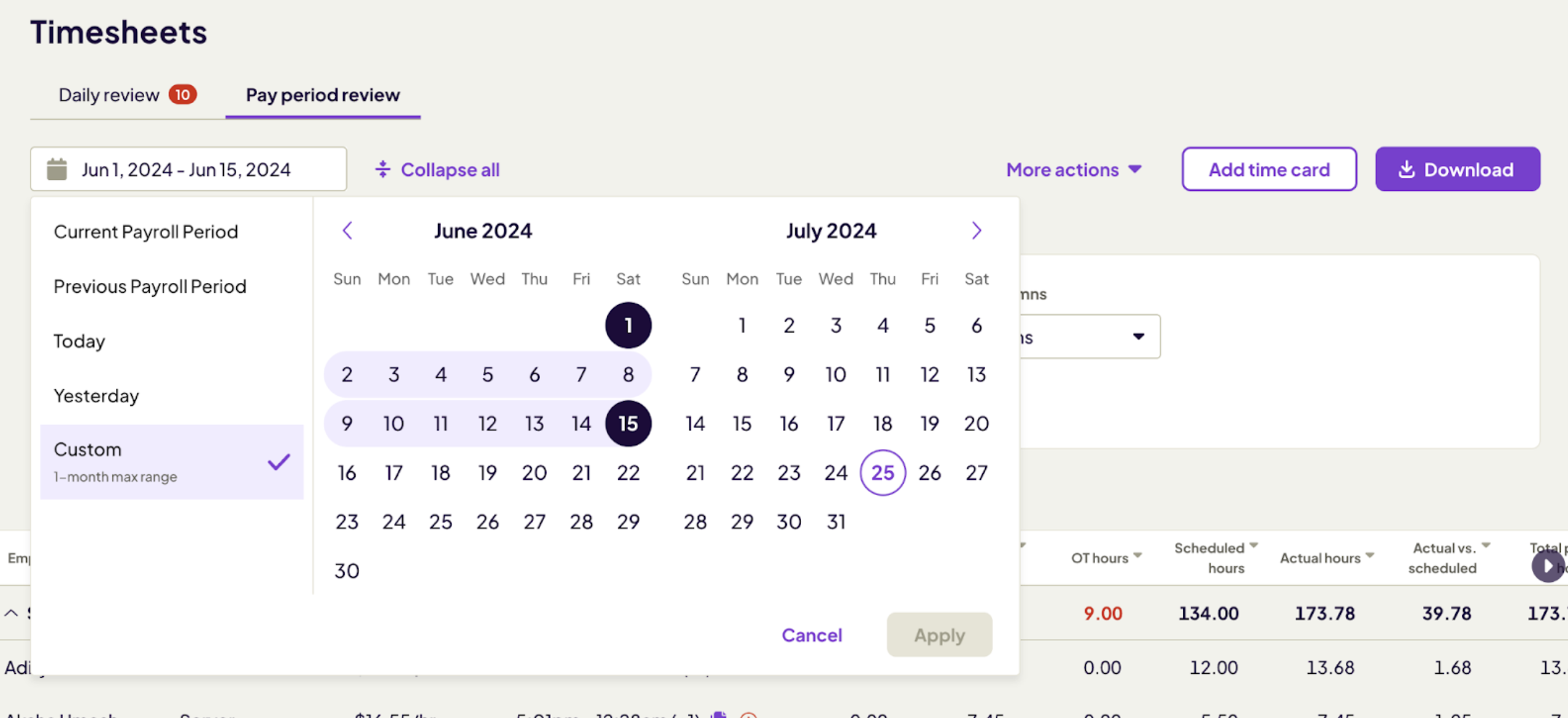Open the calendar icon in the date range field
Image resolution: width=1568 pixels, height=718 pixels.
click(58, 169)
